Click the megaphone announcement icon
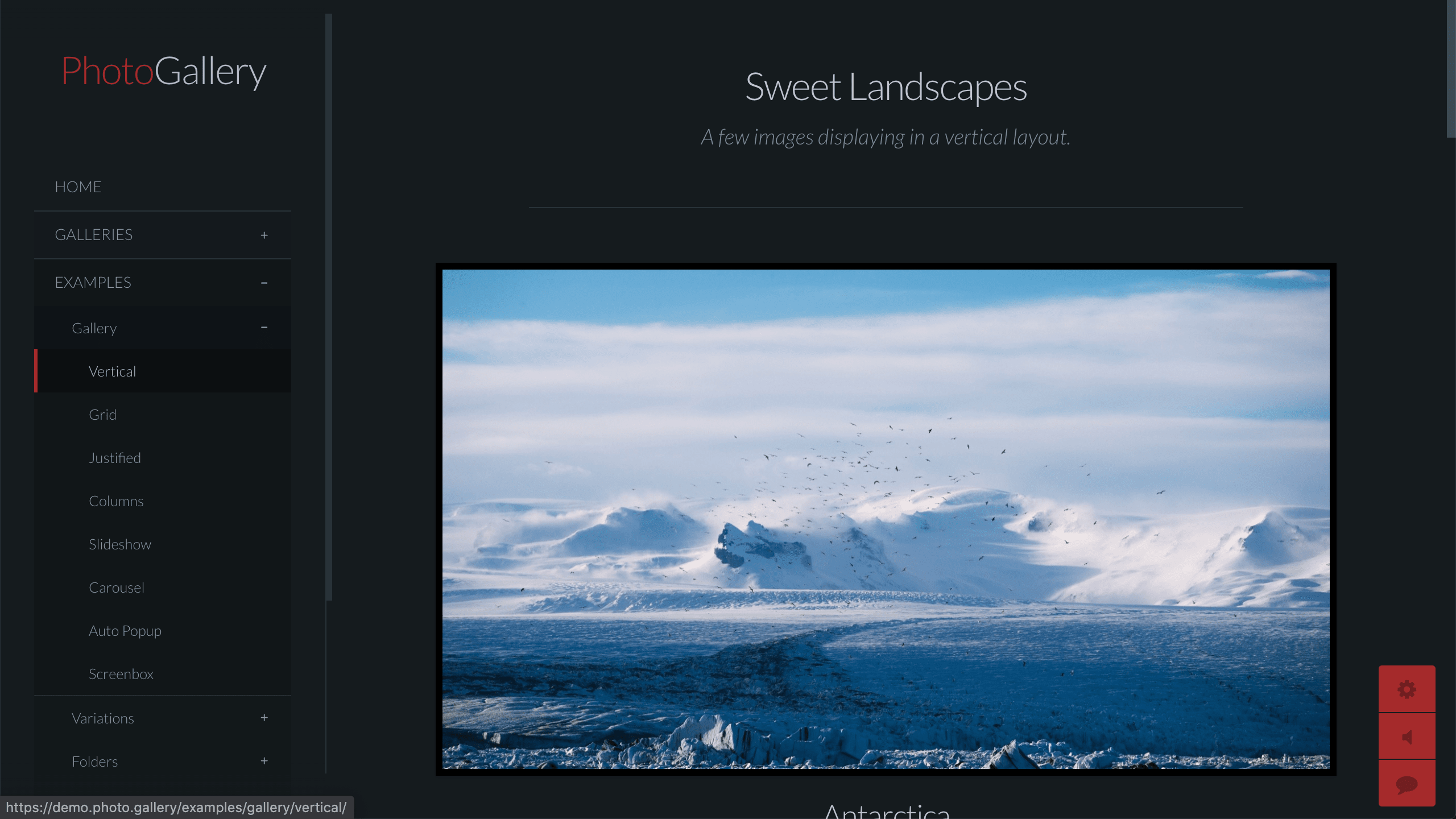This screenshot has width=1456, height=819. pyautogui.click(x=1407, y=737)
